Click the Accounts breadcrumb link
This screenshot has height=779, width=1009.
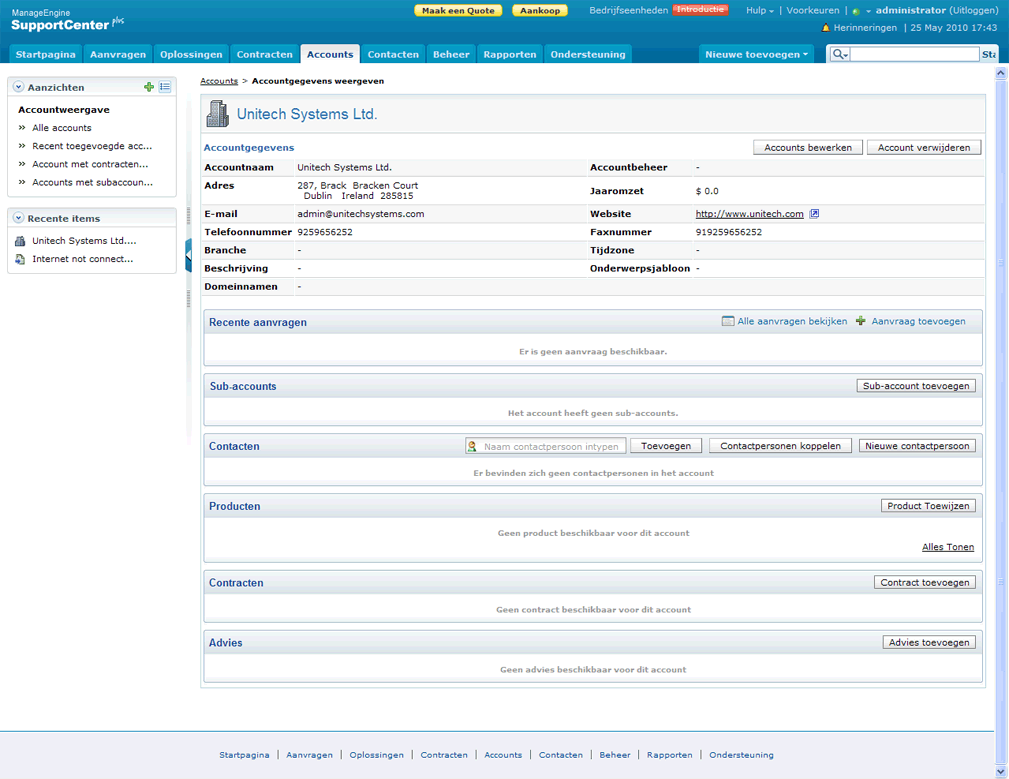click(219, 81)
